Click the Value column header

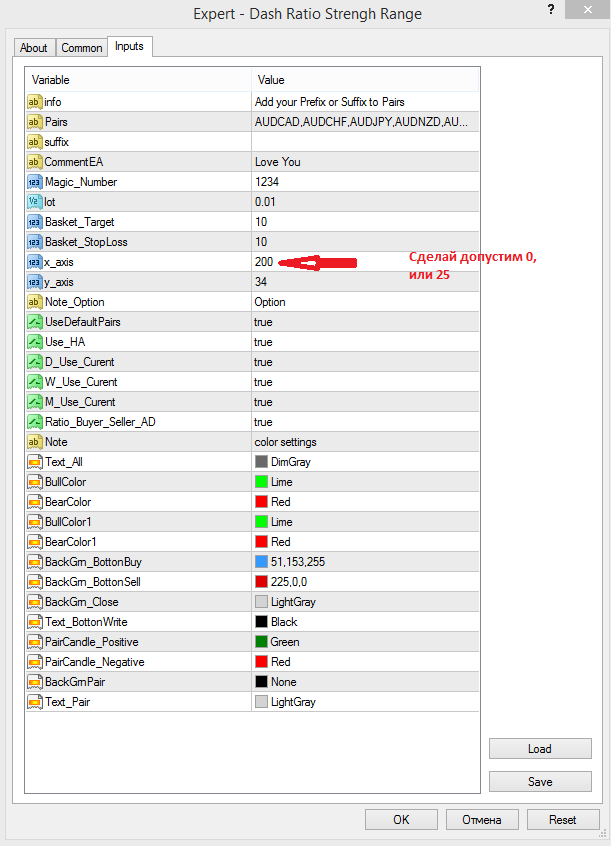(x=365, y=80)
